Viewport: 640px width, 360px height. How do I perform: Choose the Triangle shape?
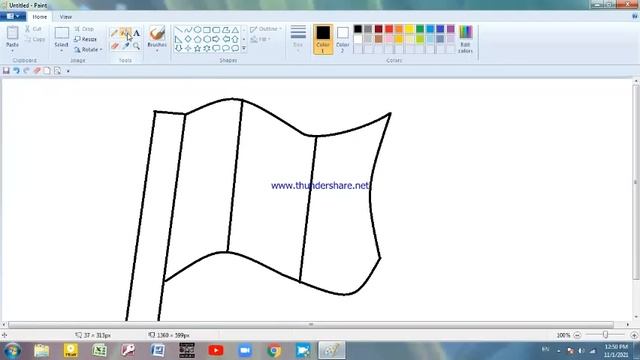235,30
